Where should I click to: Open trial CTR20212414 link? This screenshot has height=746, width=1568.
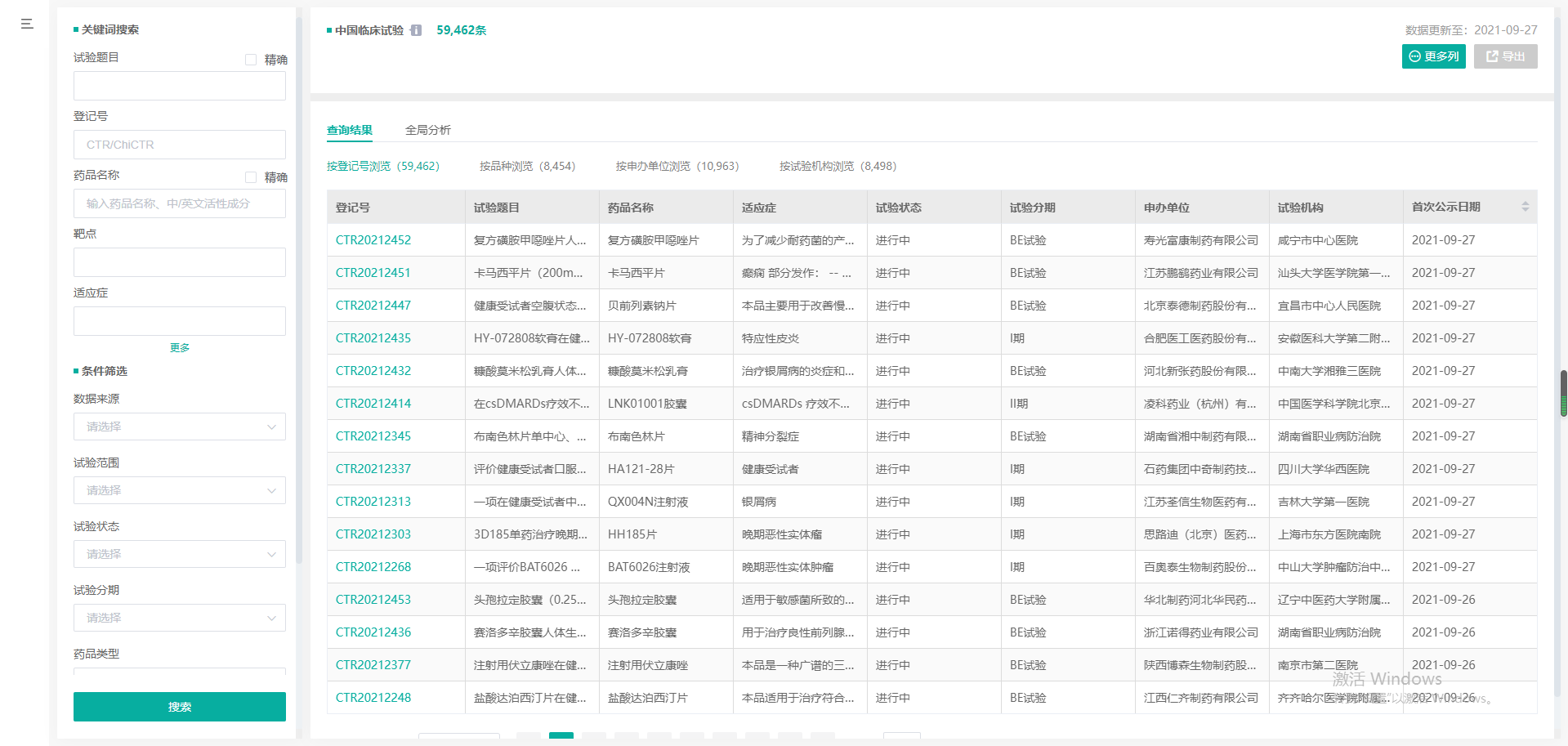[373, 404]
